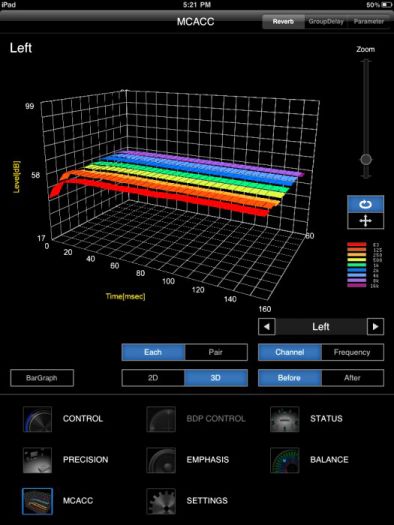Tap the BALANCE menu label

pos(329,460)
